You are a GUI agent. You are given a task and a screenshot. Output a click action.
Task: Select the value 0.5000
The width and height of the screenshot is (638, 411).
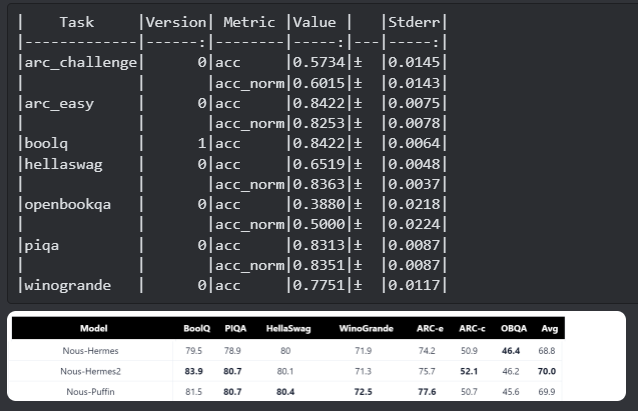[319, 224]
